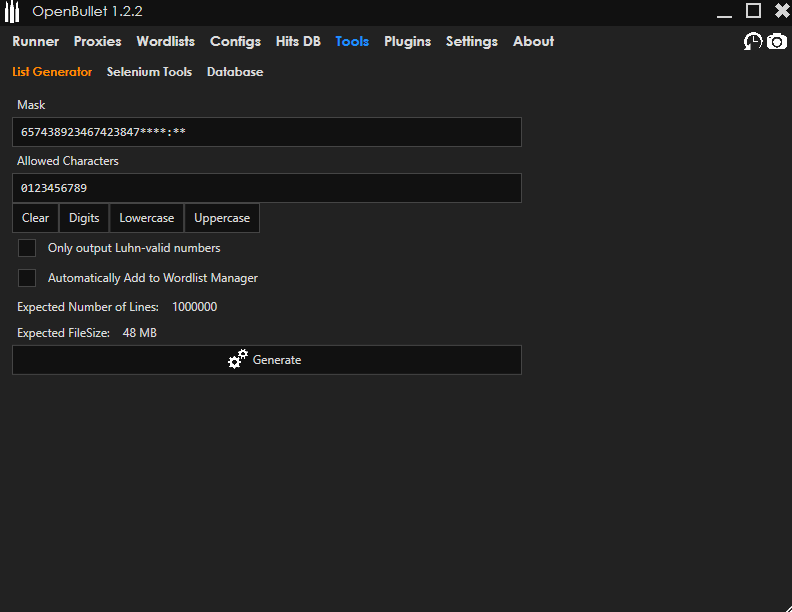Take a screenshot with the camera icon

[777, 41]
